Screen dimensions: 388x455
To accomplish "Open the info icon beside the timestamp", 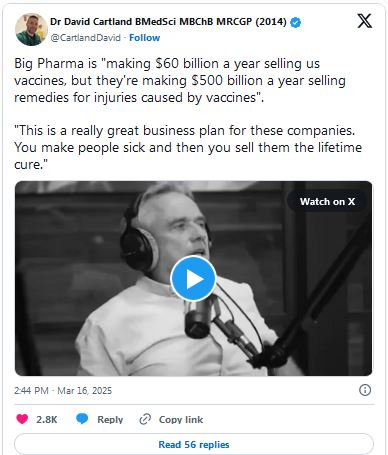I will [x=365, y=390].
